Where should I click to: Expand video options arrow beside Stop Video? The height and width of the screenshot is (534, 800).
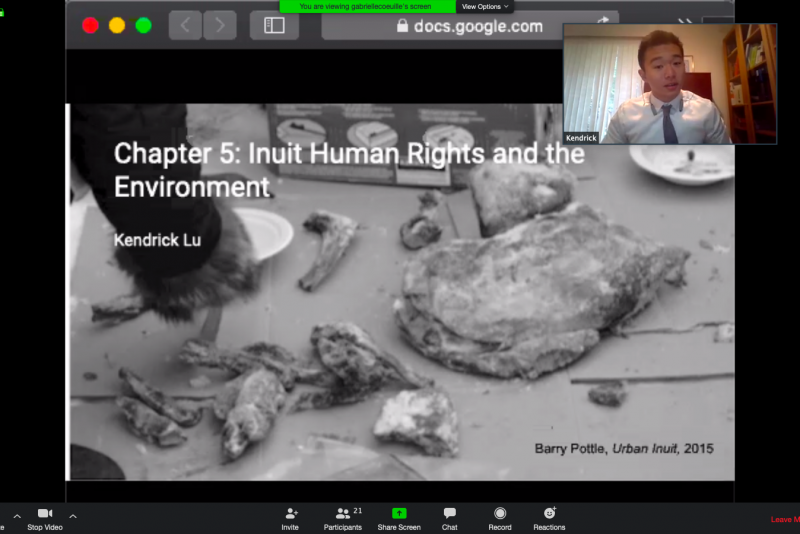(73, 516)
